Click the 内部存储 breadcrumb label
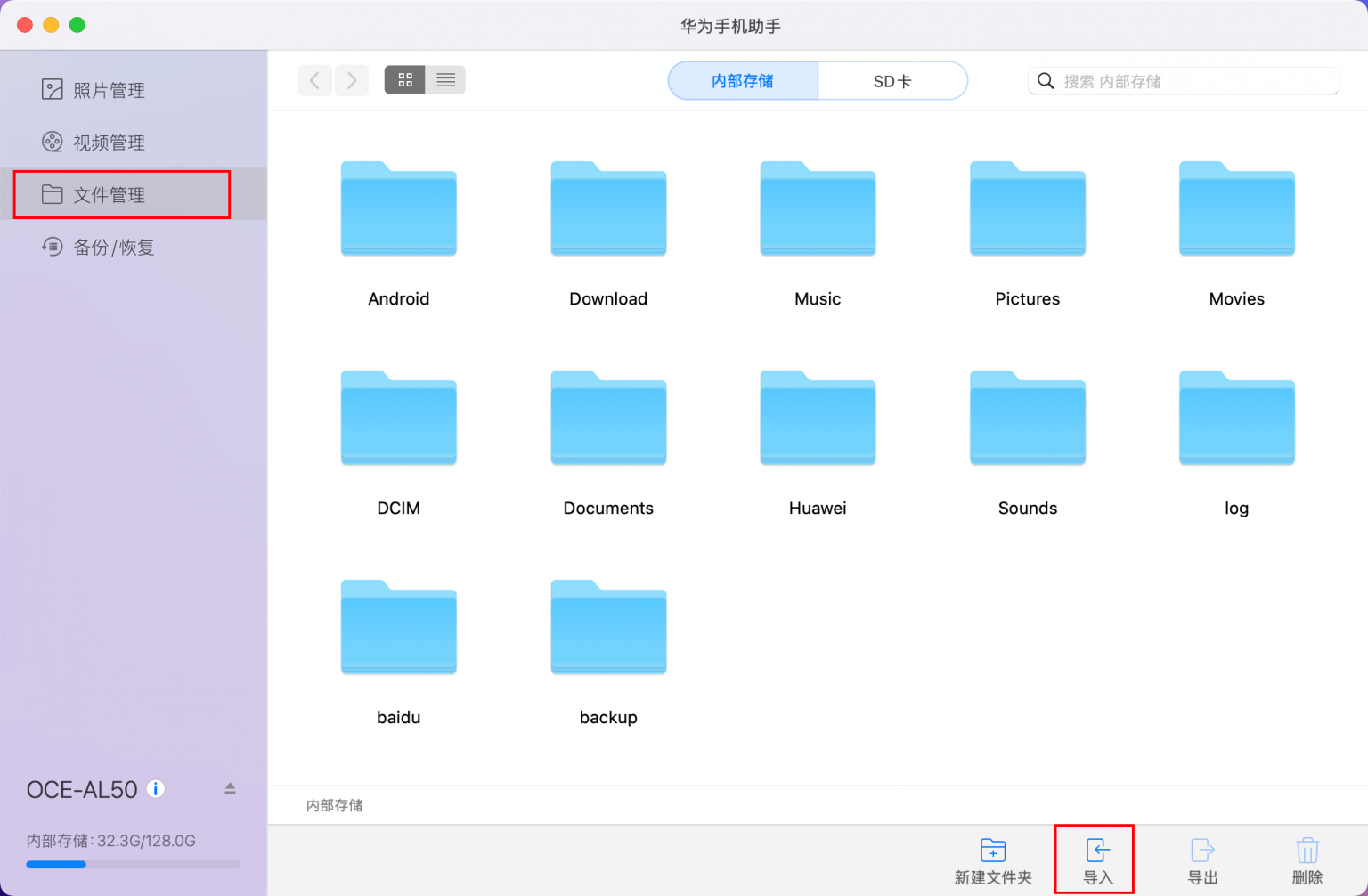This screenshot has height=896, width=1368. [333, 805]
